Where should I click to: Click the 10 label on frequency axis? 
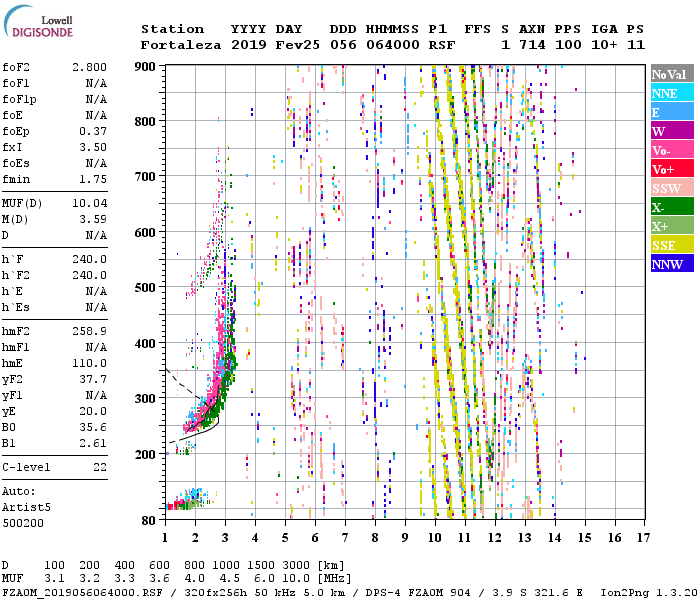tap(435, 537)
